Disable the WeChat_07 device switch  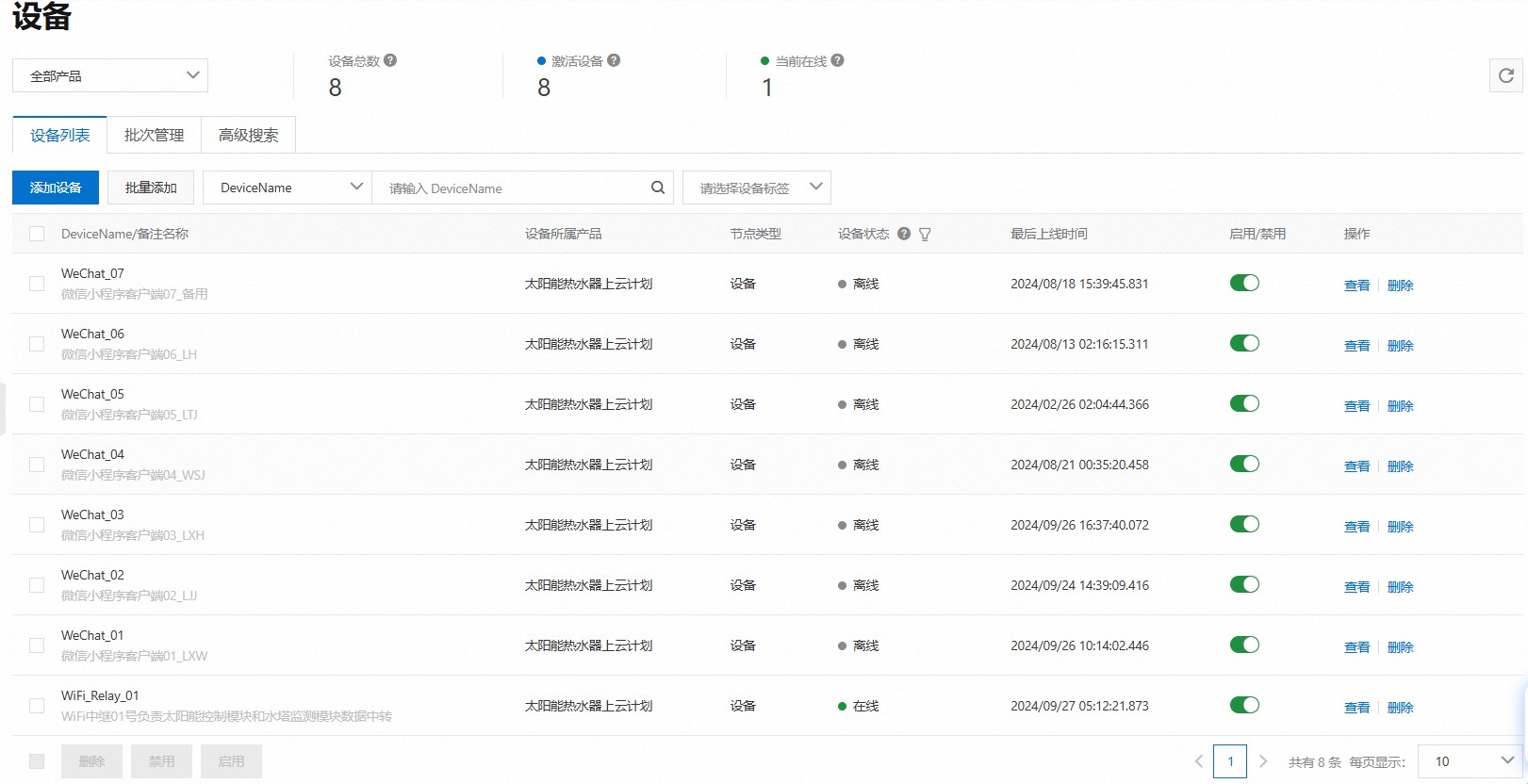point(1244,283)
